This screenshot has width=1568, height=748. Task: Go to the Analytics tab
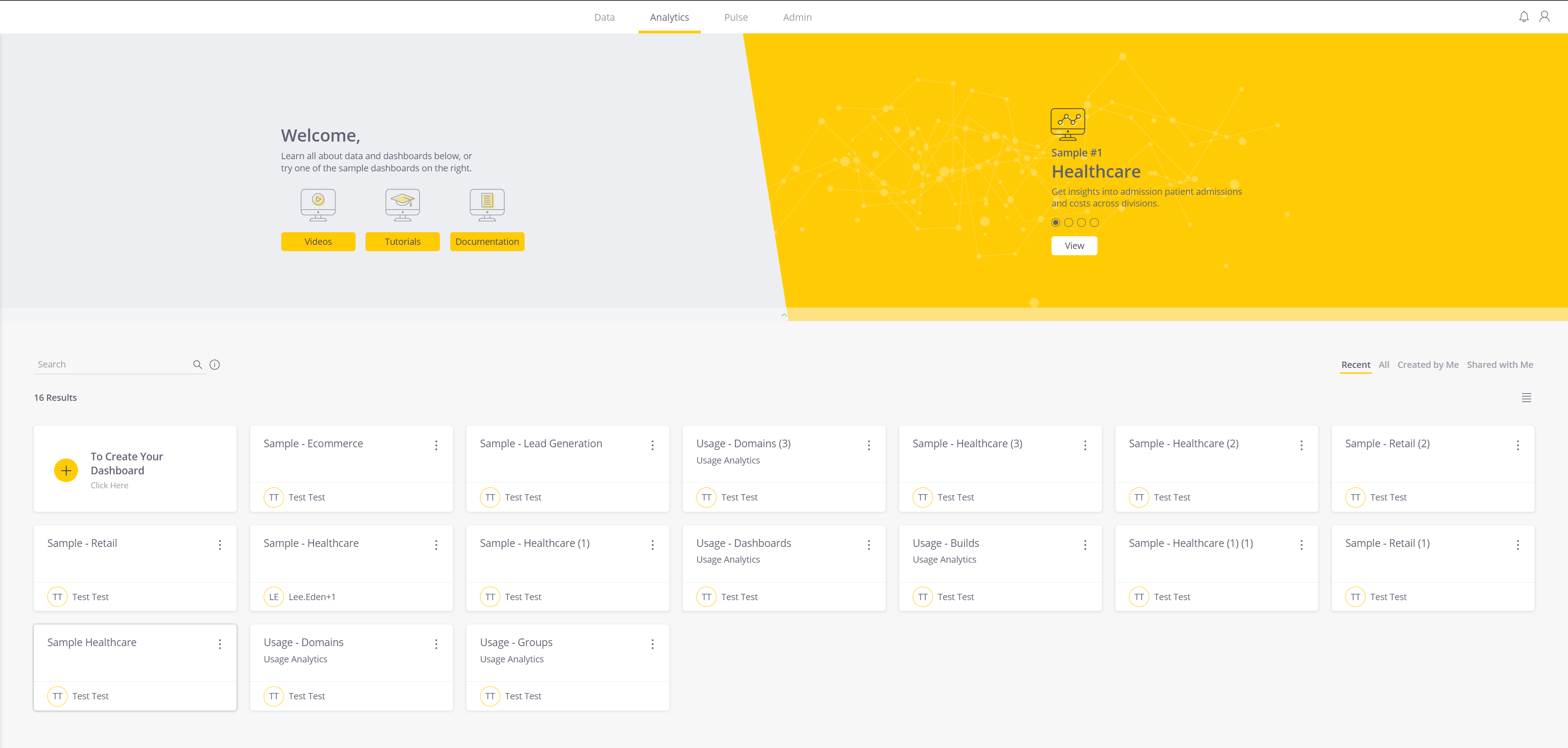669,17
